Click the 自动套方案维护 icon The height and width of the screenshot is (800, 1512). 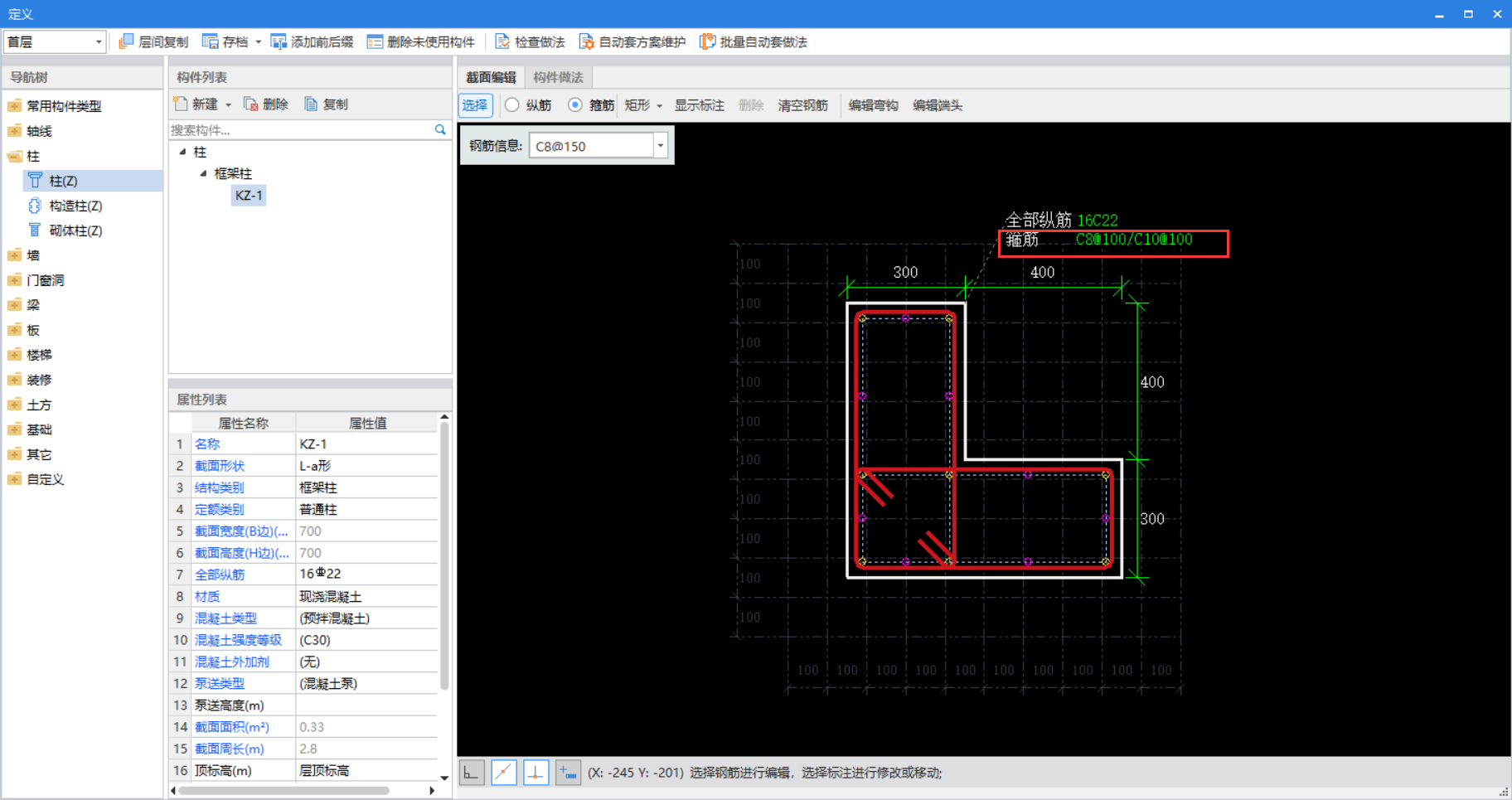click(587, 41)
